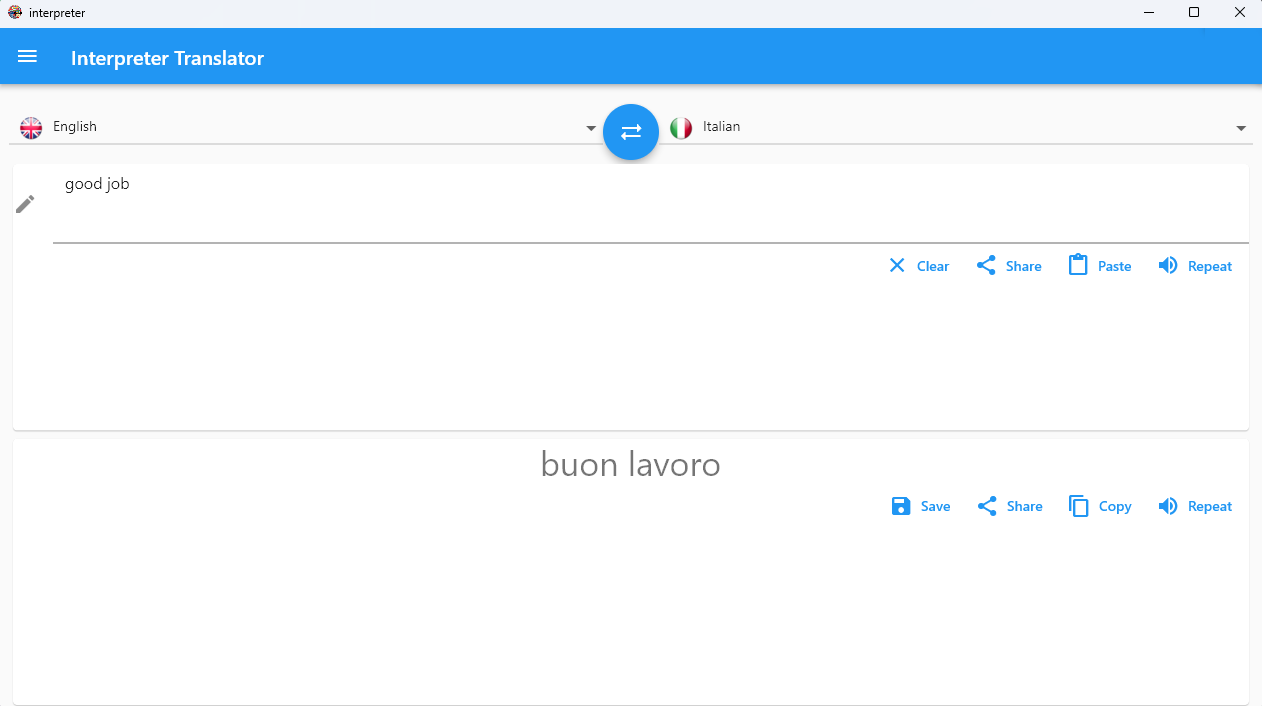Click the pencil edit icon

coord(25,204)
